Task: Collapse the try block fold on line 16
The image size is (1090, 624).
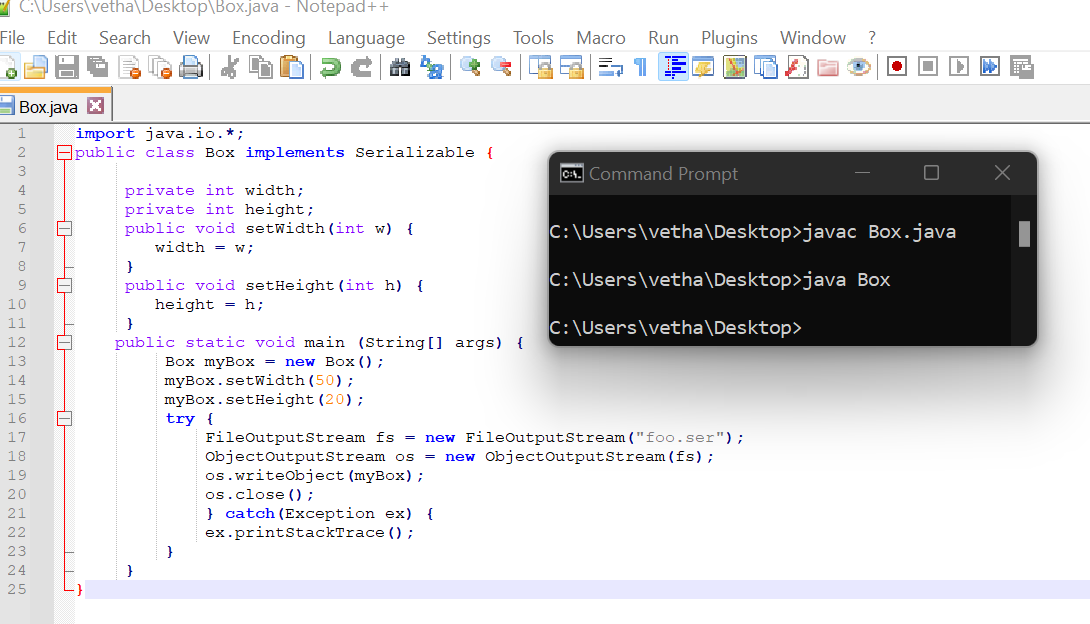Action: click(64, 418)
